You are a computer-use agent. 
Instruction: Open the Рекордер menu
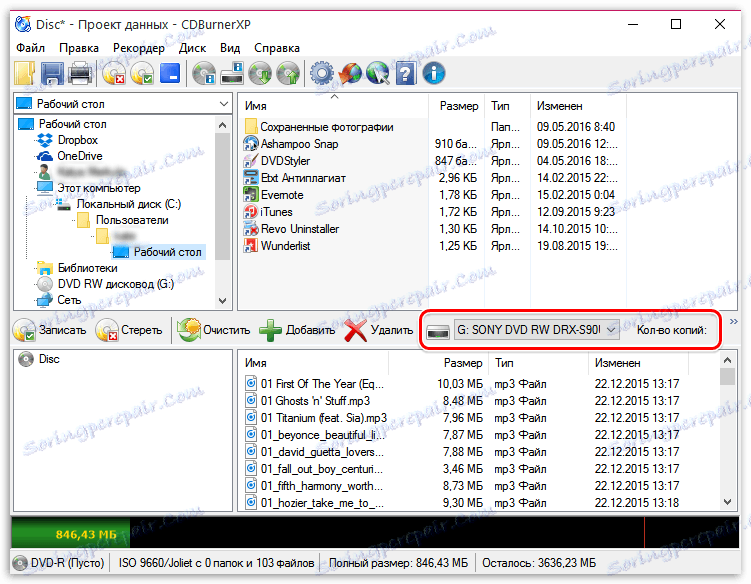click(x=139, y=48)
